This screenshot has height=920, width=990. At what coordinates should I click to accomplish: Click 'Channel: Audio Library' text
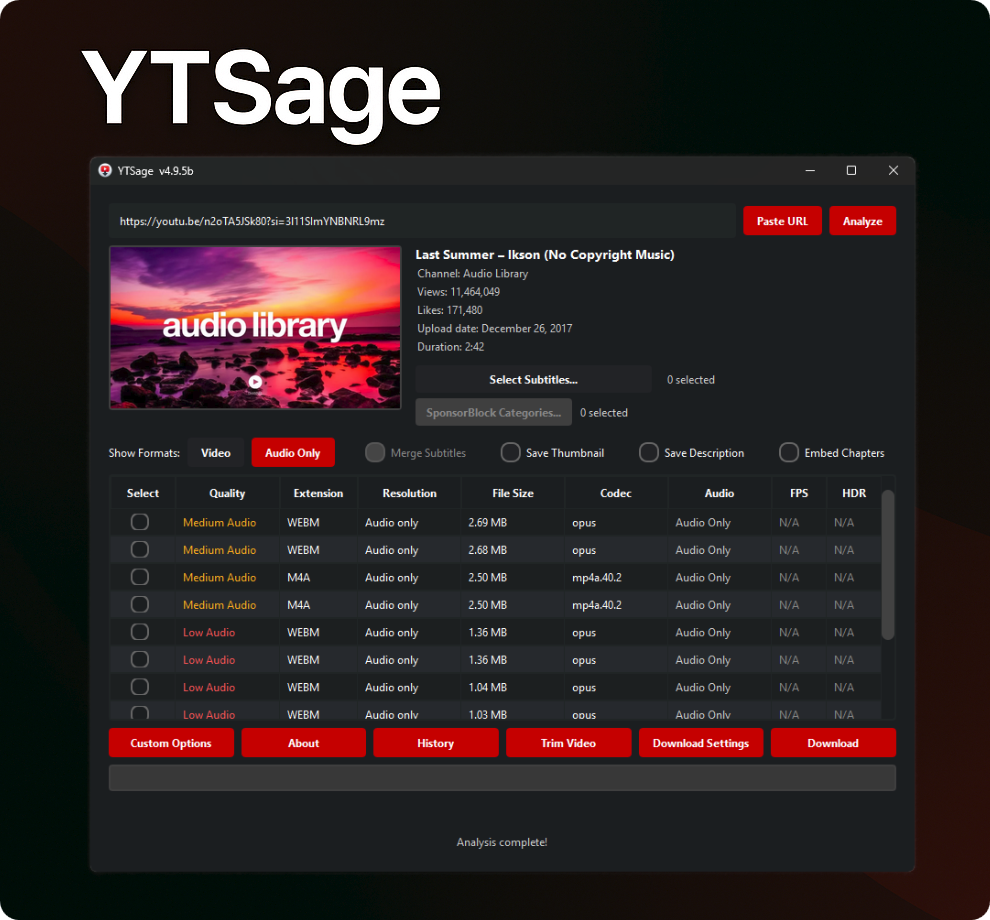click(472, 273)
